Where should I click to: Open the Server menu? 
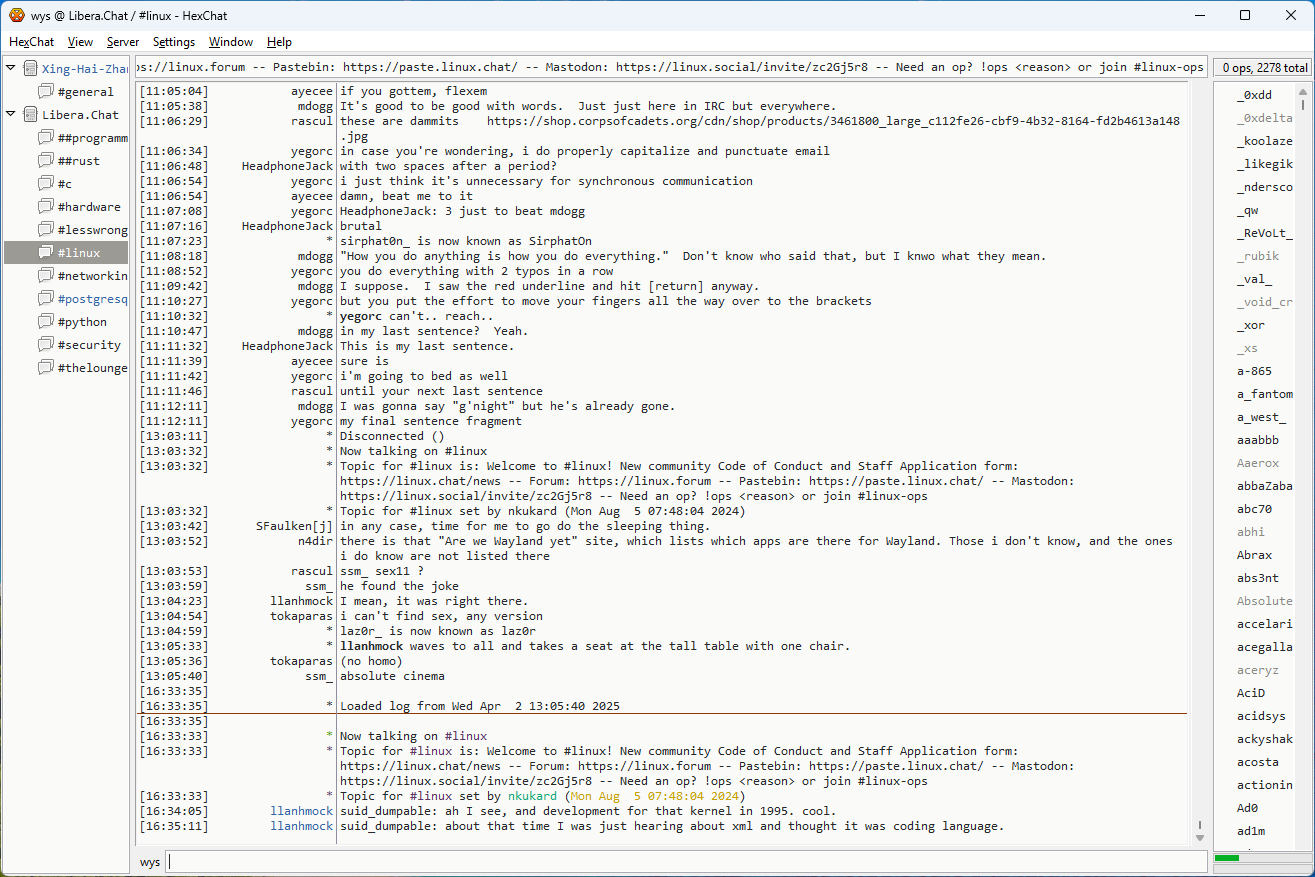[123, 42]
